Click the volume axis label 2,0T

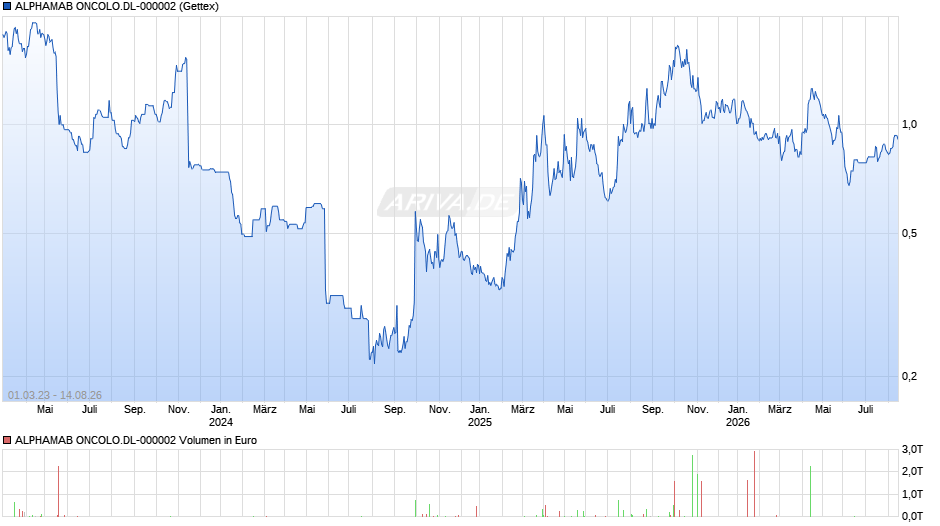(912, 471)
